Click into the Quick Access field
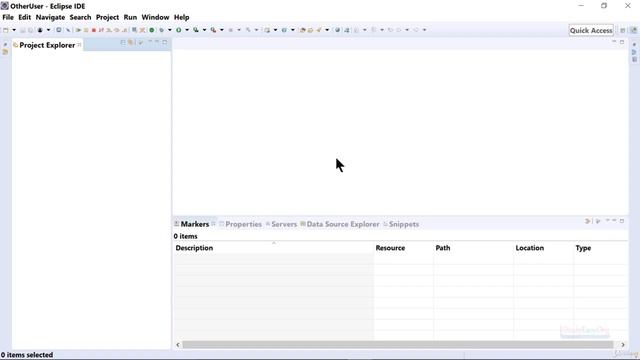Image resolution: width=640 pixels, height=360 pixels. coord(591,30)
